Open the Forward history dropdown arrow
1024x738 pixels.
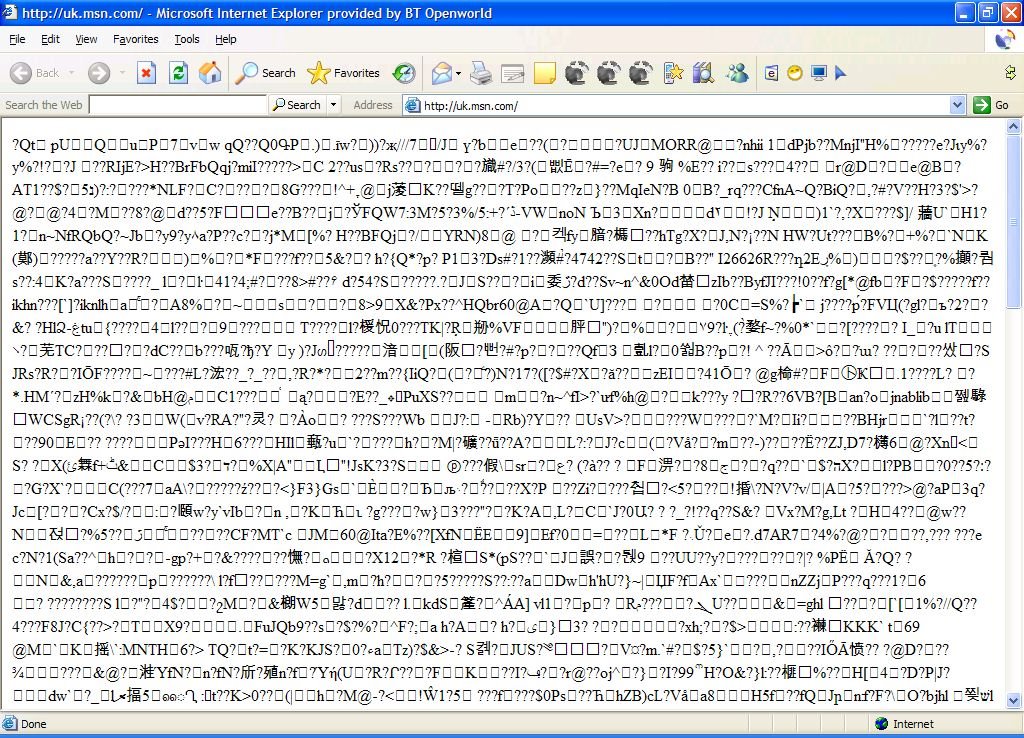point(121,73)
